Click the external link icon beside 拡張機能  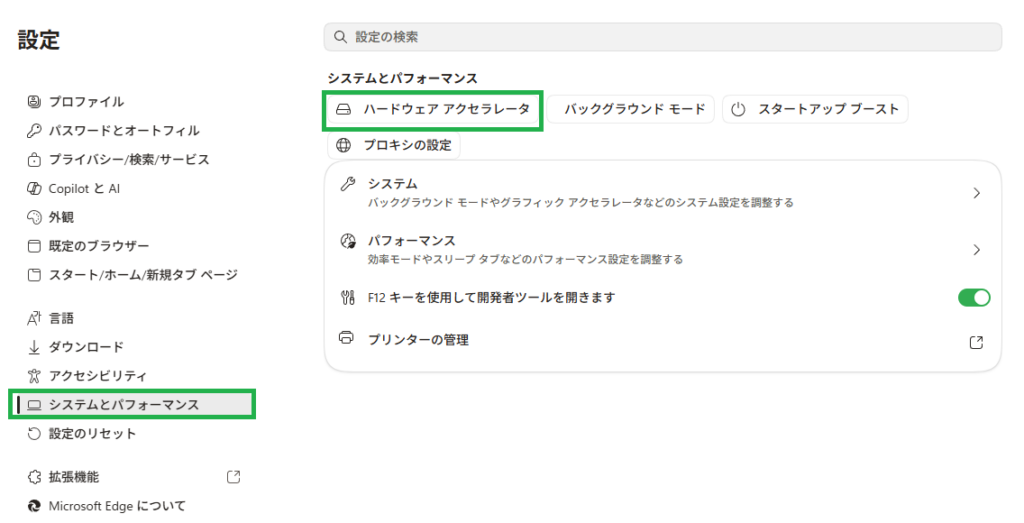tap(233, 477)
